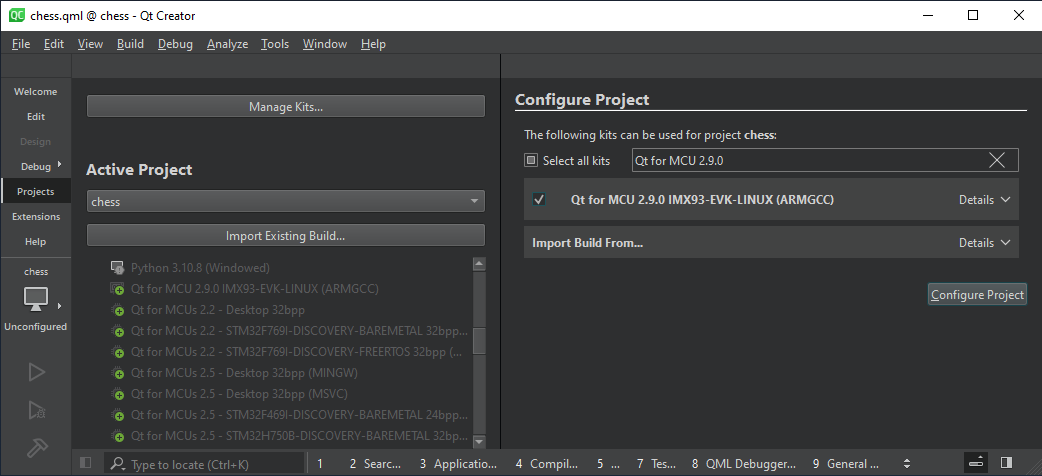Check the Select all kits checkbox
1042x476 pixels.
tap(531, 160)
